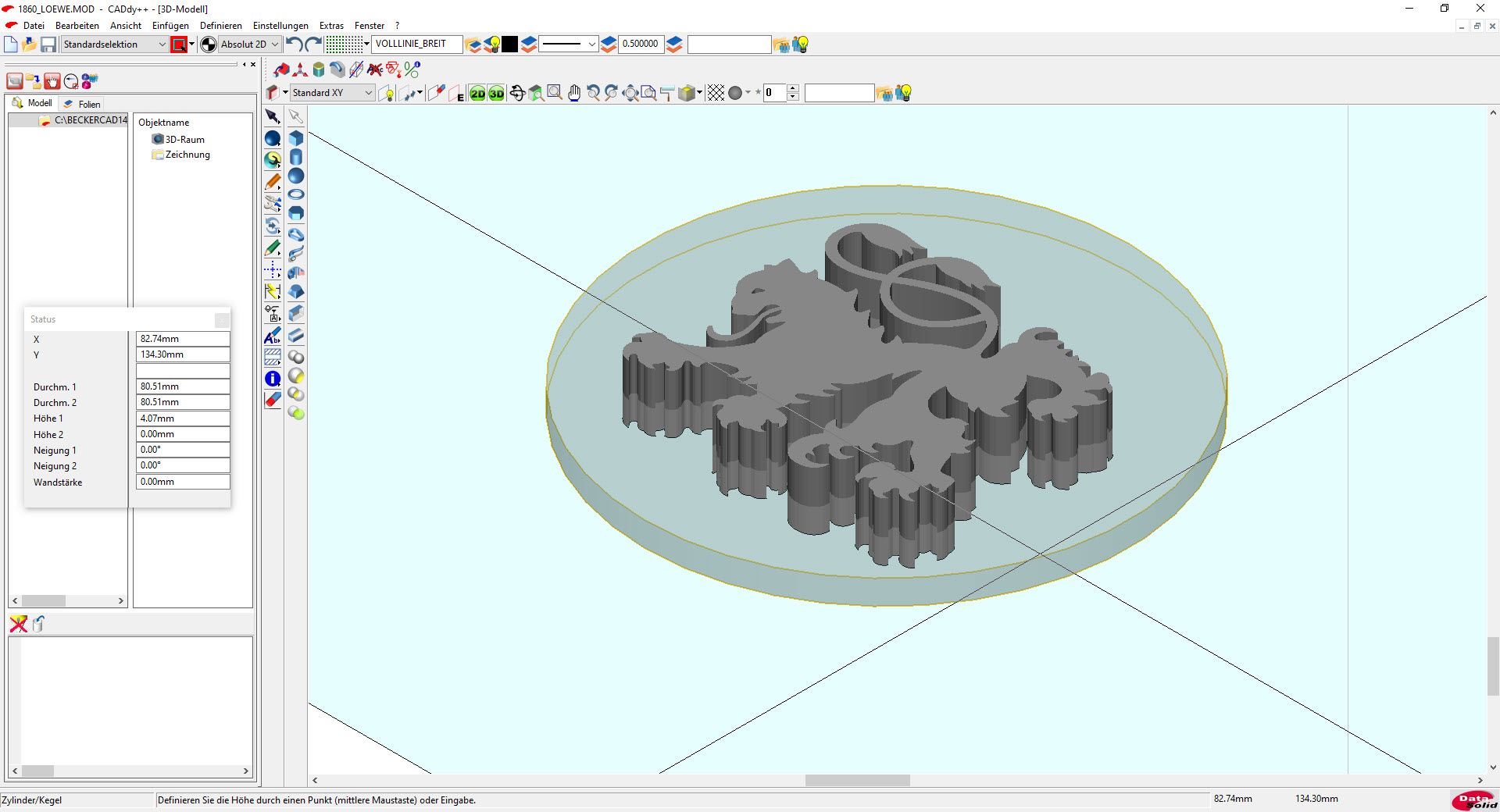The width and height of the screenshot is (1500, 812).
Task: Open the Standard XY view dropdown
Action: [x=332, y=93]
